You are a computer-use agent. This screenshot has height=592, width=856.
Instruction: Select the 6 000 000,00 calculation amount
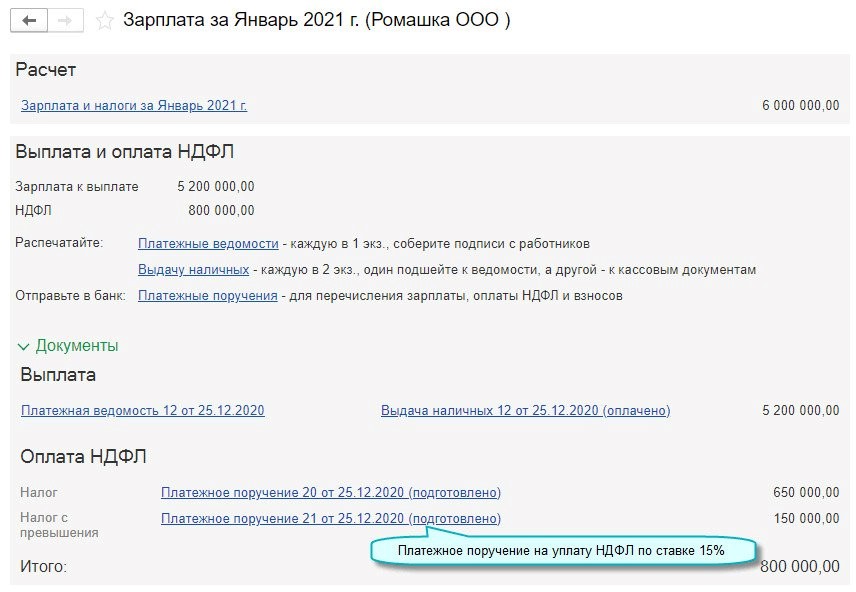pos(800,105)
